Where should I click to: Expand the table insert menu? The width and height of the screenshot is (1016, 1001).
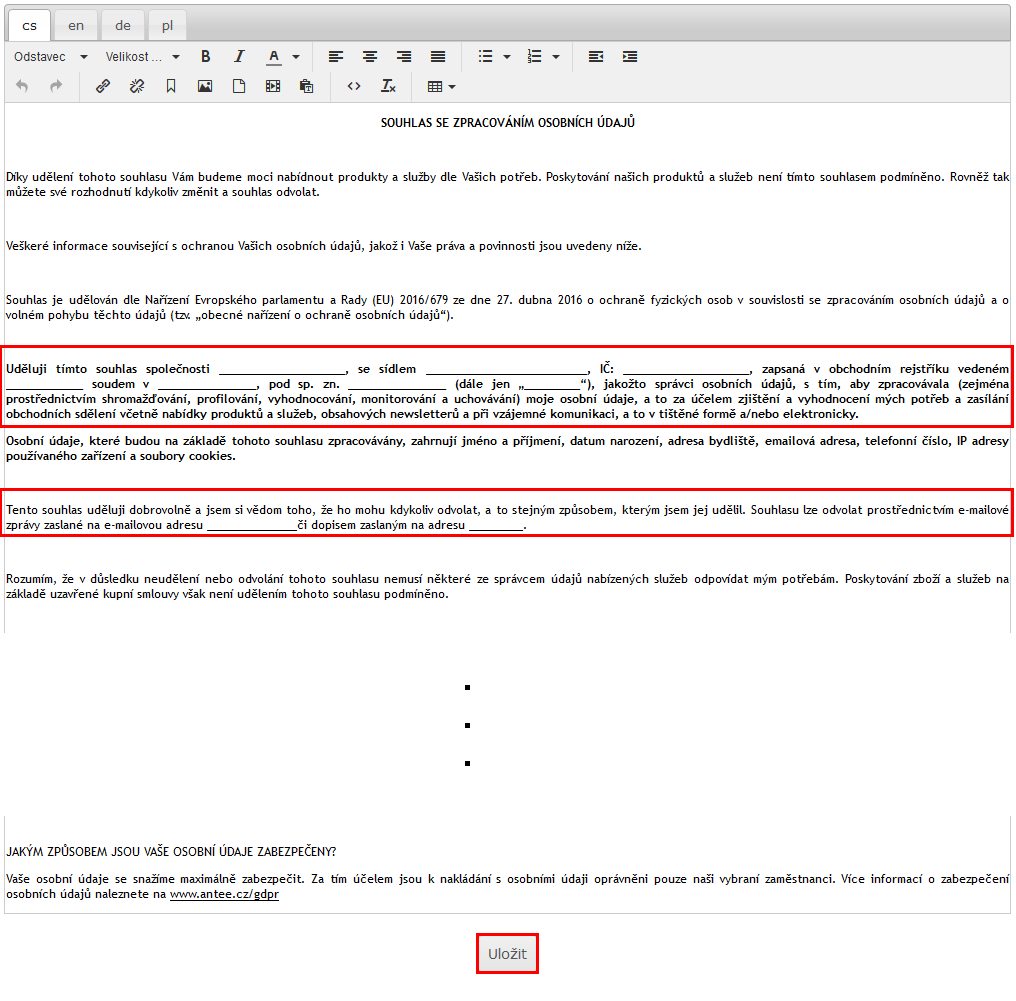pos(441,87)
